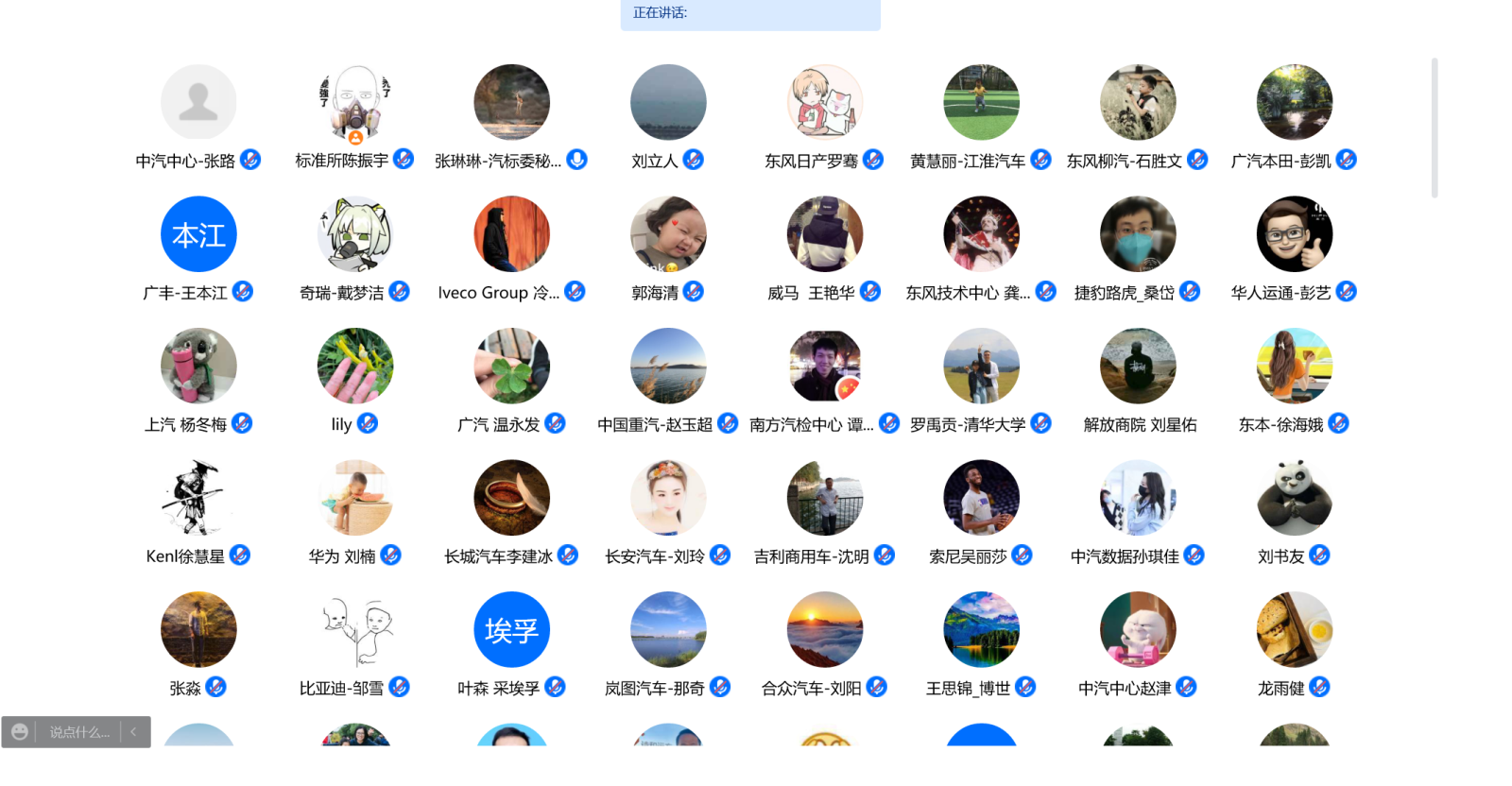Click the muted mic icon beside 叶森 采埃孚
1512x786 pixels.
point(556,687)
